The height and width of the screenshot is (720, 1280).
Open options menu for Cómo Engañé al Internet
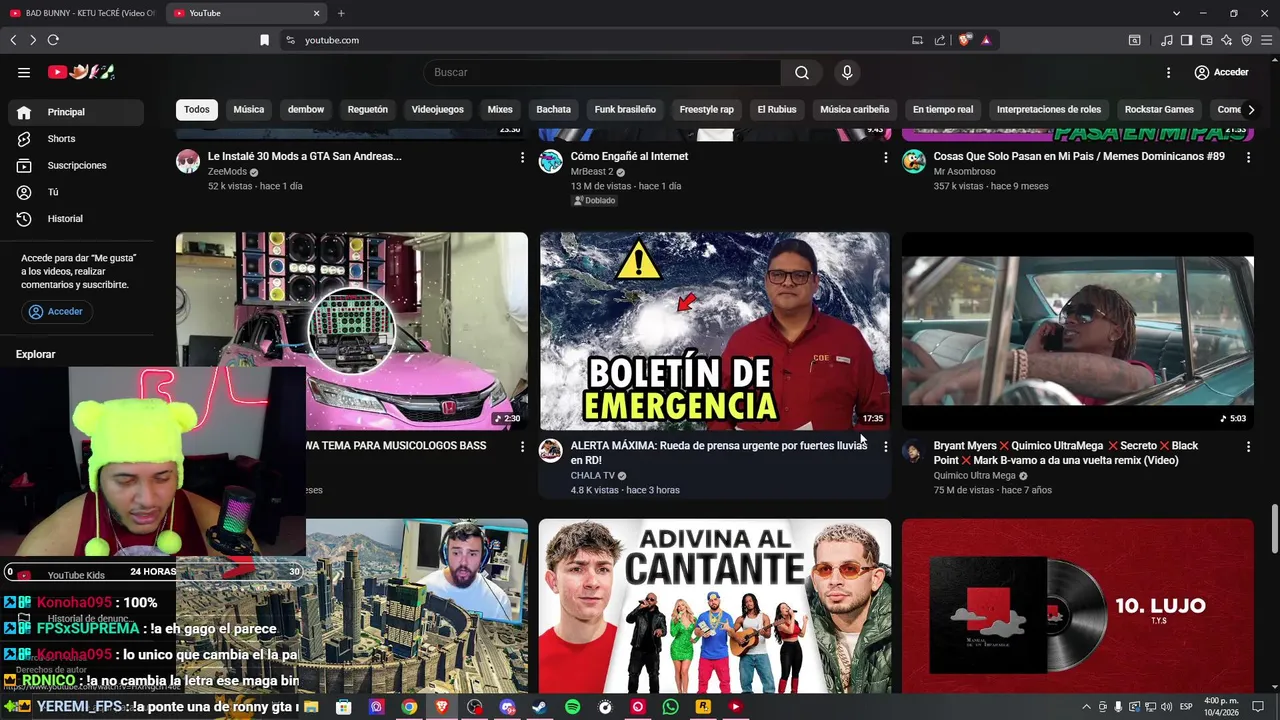(x=885, y=157)
